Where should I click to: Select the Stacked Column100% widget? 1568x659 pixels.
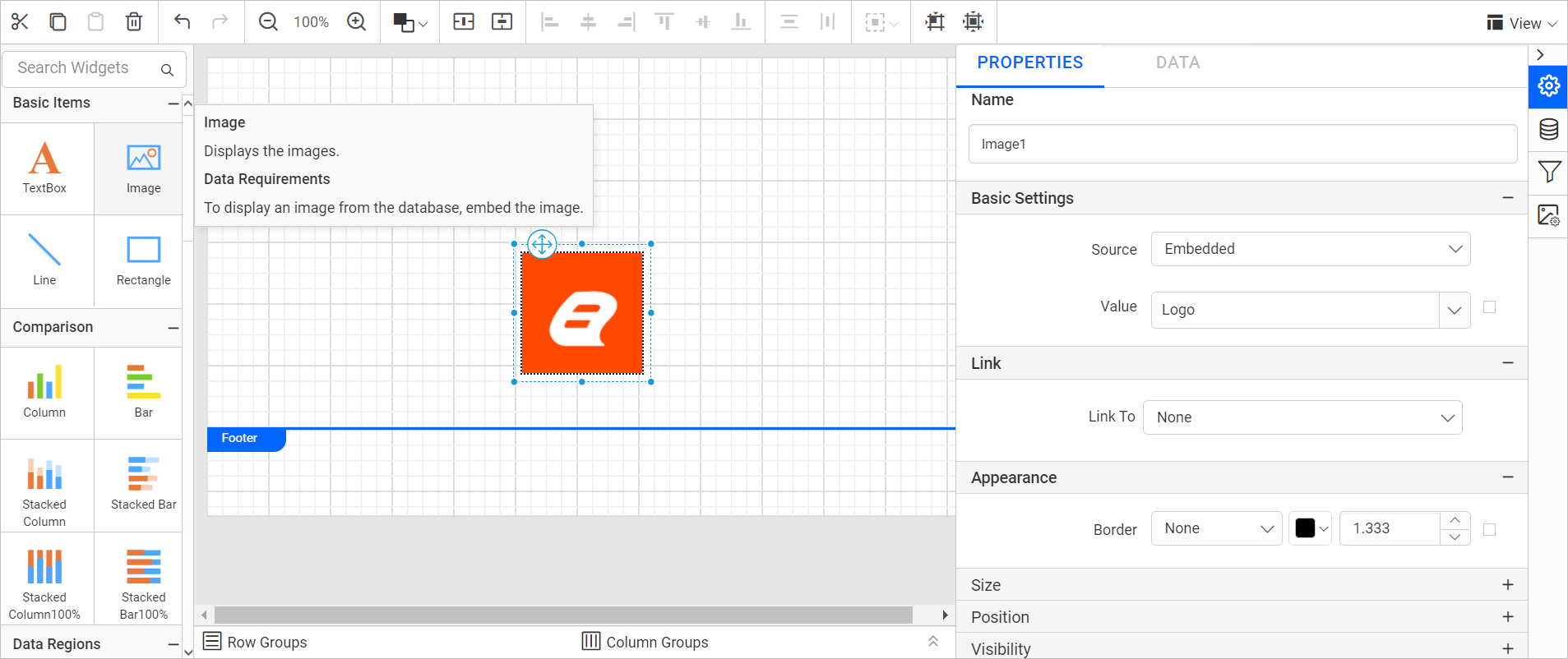[x=45, y=578]
